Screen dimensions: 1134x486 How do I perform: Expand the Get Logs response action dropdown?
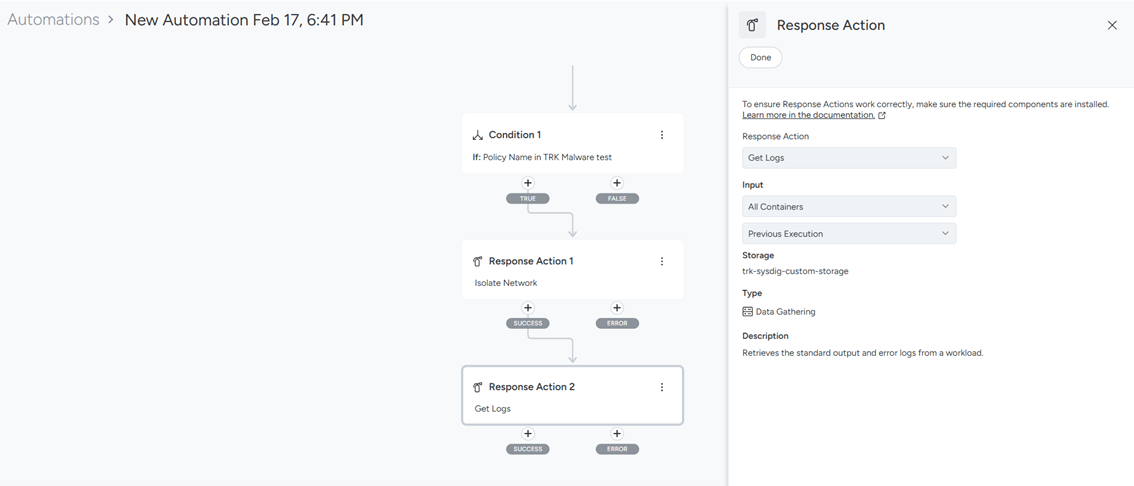click(x=848, y=158)
